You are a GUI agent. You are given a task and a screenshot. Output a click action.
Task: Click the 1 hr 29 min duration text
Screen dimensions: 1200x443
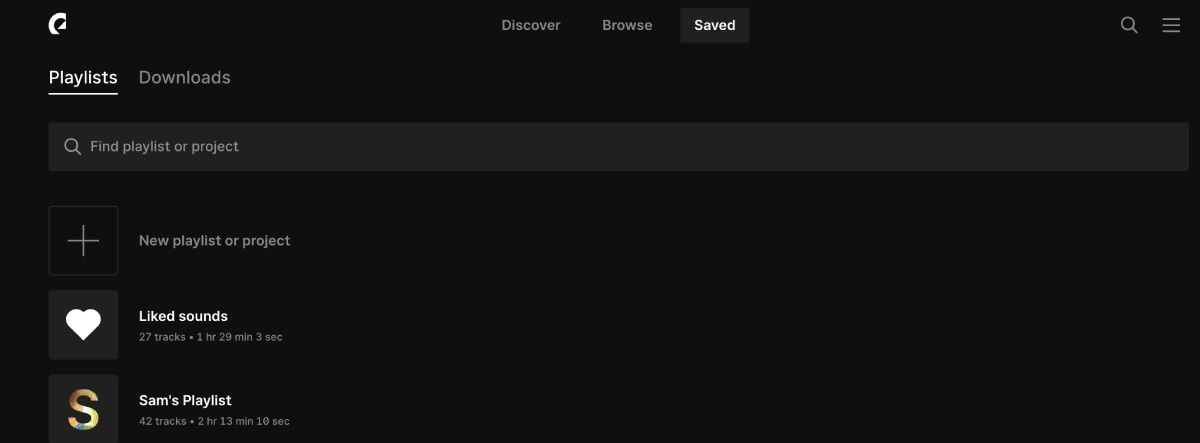[239, 337]
